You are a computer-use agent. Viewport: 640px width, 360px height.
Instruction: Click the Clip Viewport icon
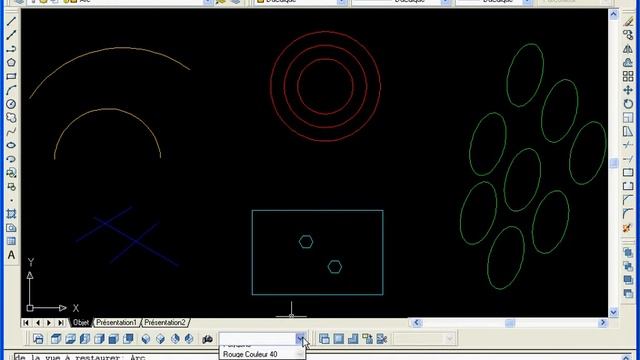pyautogui.click(x=382, y=339)
